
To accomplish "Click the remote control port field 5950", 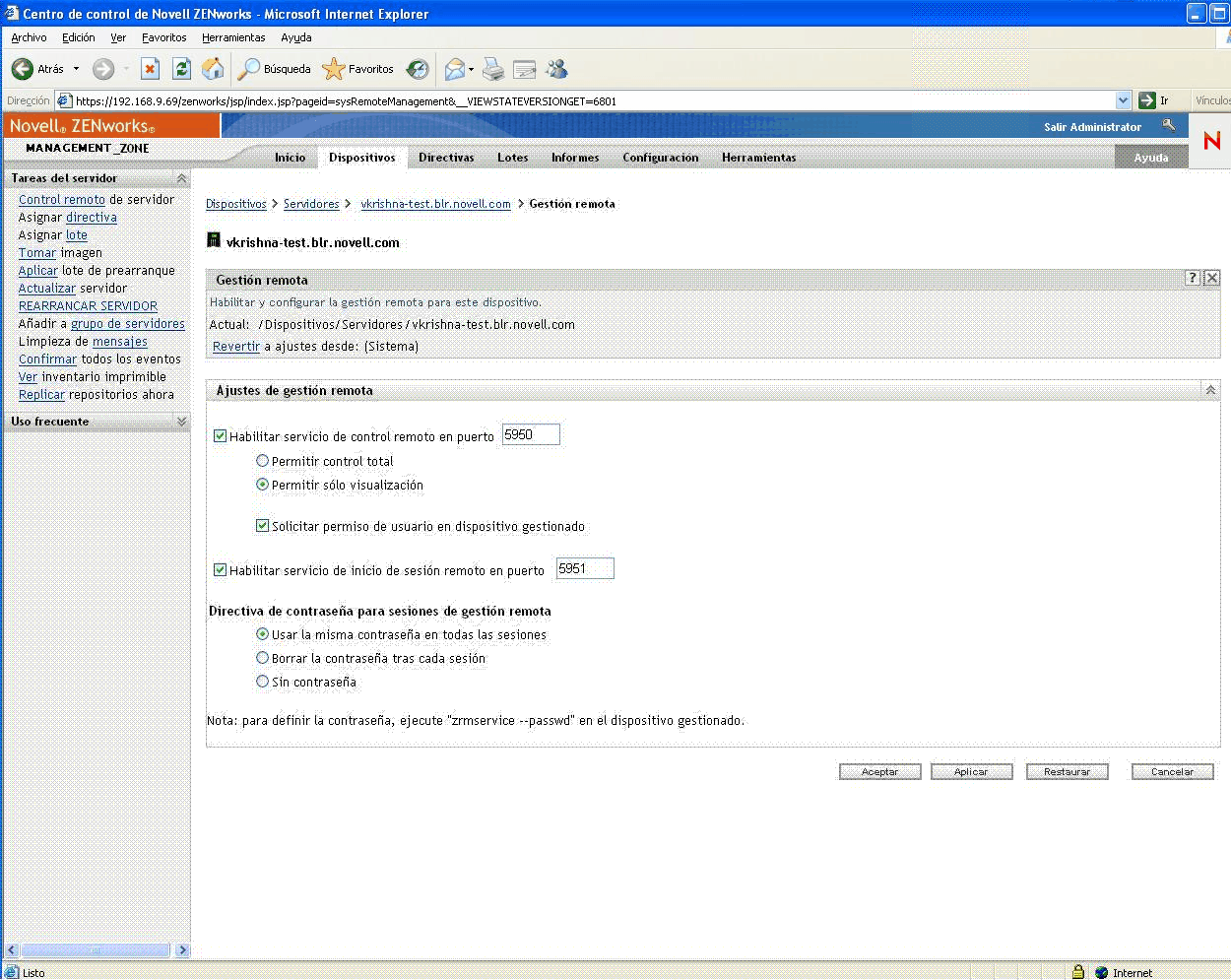I will coord(531,434).
